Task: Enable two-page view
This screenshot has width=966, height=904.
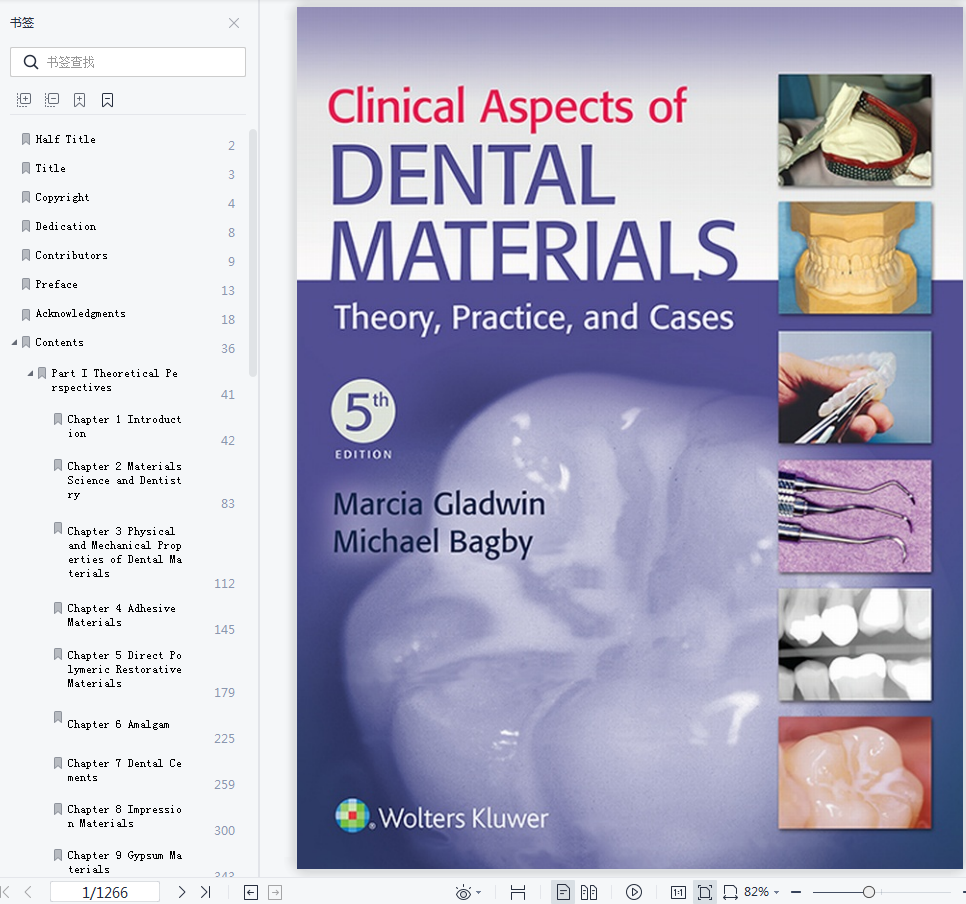Action: pos(589,892)
